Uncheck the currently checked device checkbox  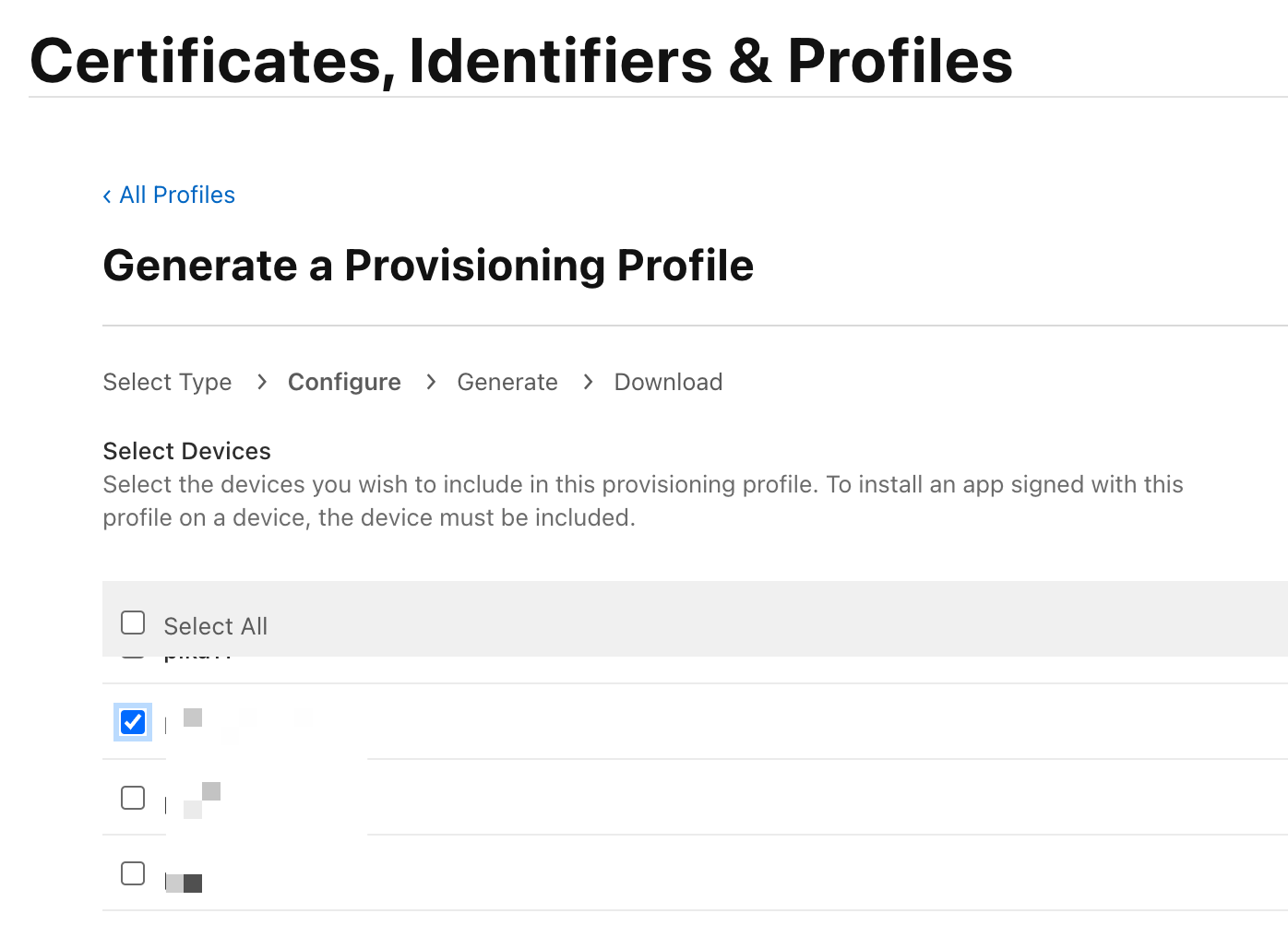[x=133, y=722]
